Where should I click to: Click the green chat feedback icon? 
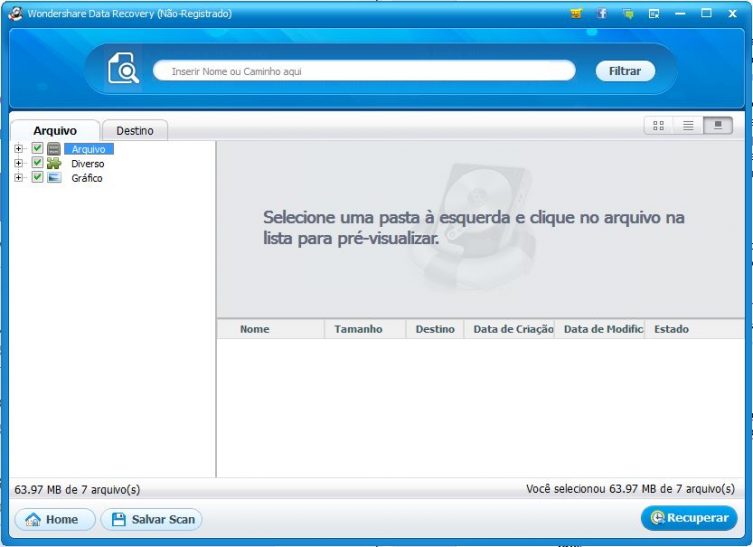click(x=628, y=14)
